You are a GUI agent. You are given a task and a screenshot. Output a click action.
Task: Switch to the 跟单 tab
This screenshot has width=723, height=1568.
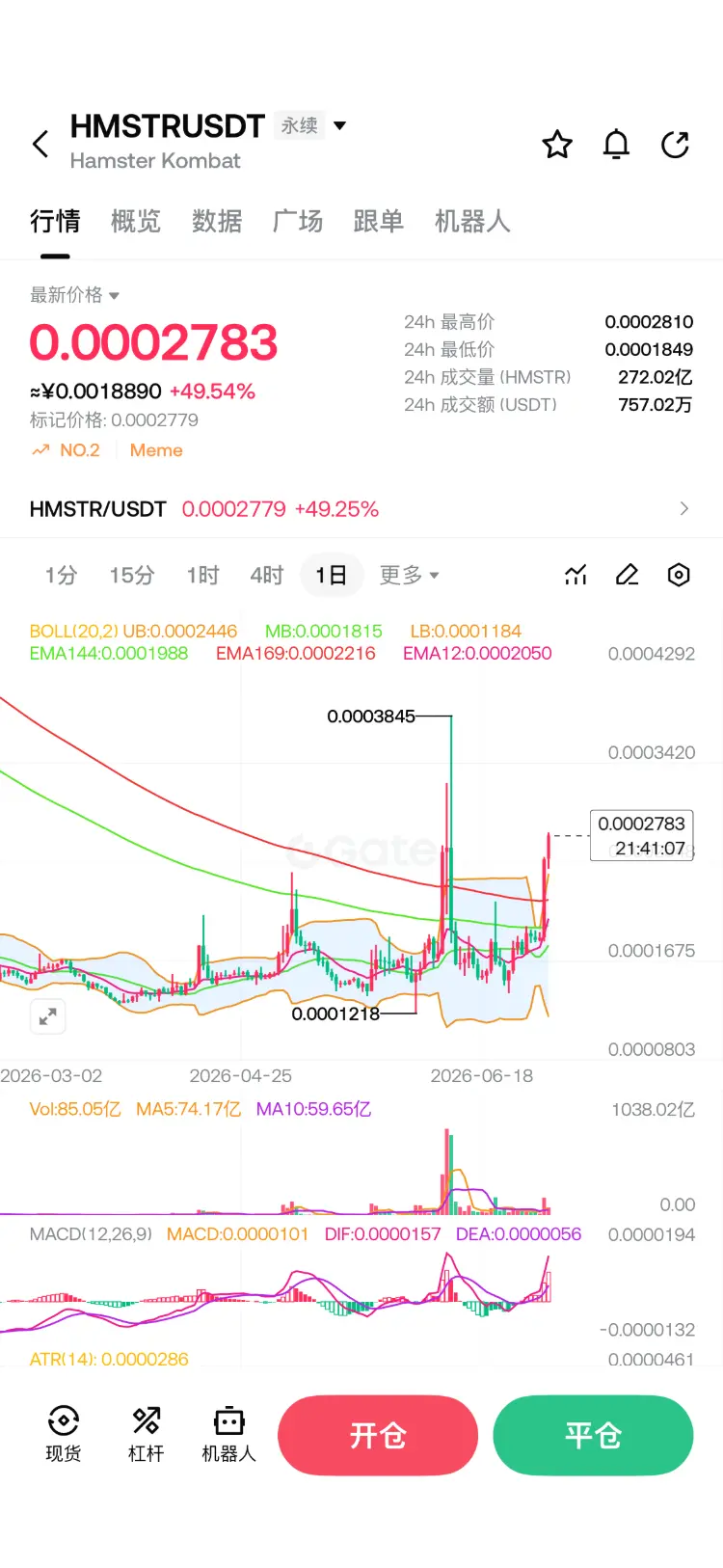(379, 222)
